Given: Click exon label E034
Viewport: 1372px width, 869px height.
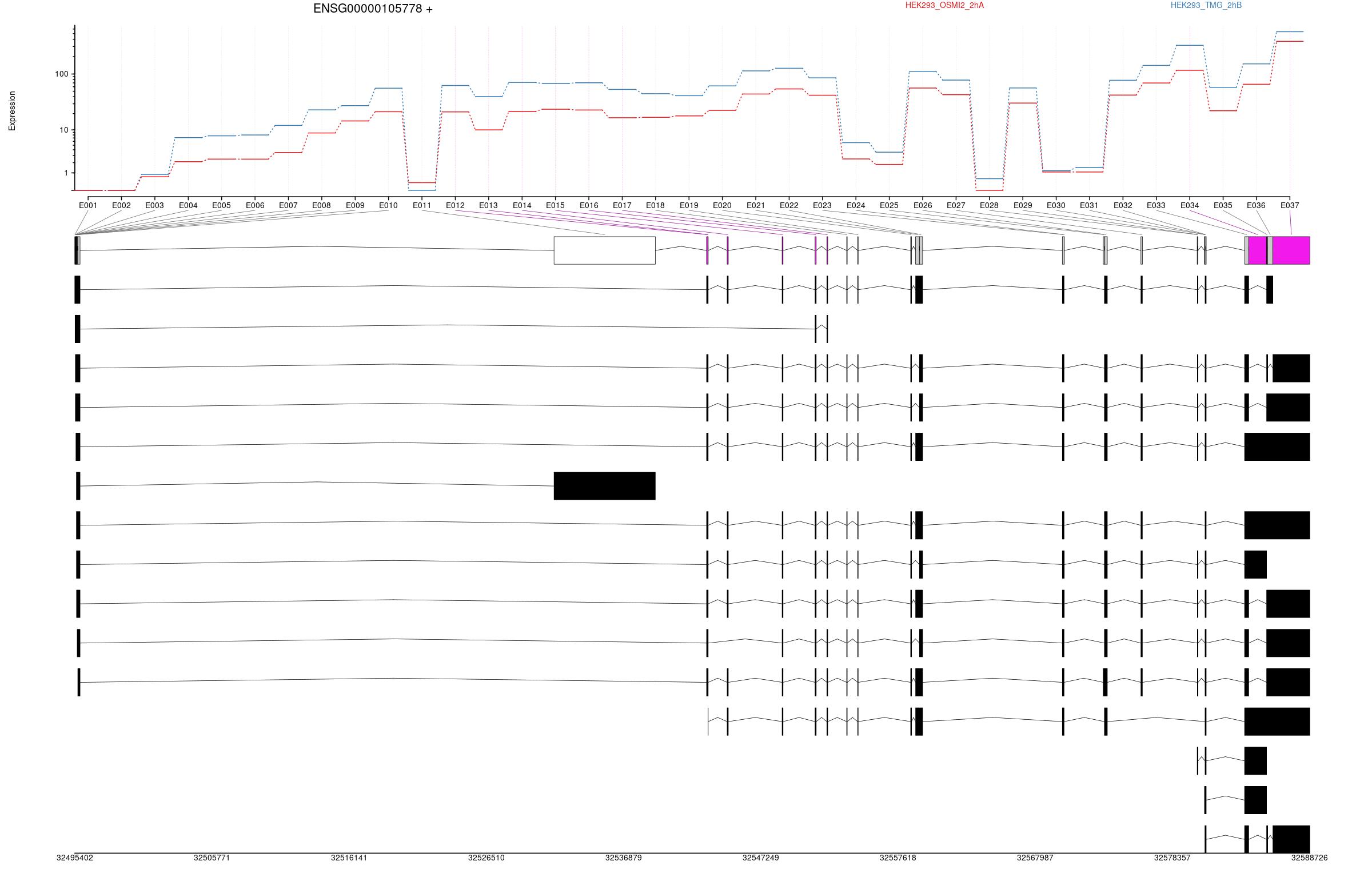Looking at the screenshot, I should pyautogui.click(x=1190, y=205).
